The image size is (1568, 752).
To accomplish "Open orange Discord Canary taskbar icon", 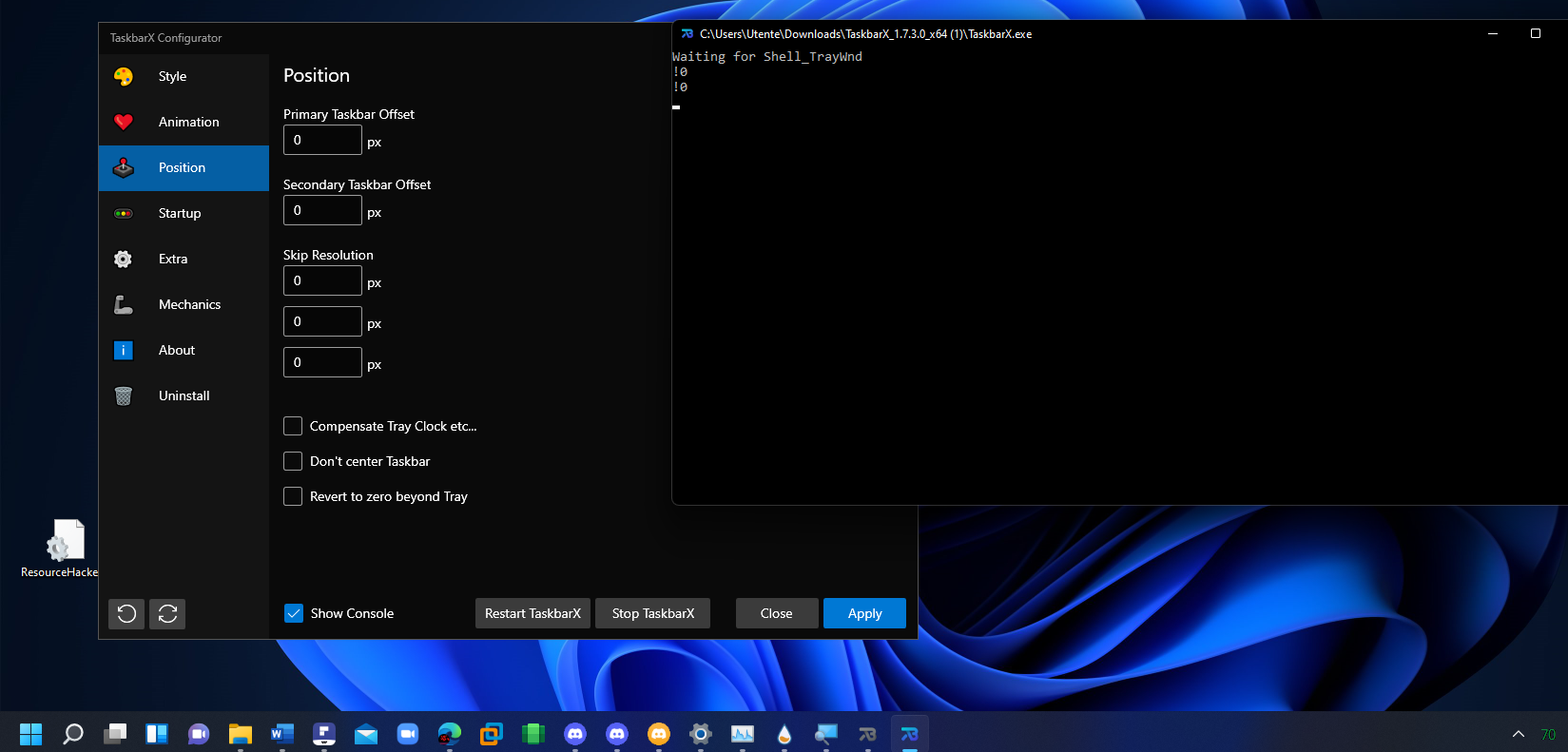I will click(x=659, y=734).
